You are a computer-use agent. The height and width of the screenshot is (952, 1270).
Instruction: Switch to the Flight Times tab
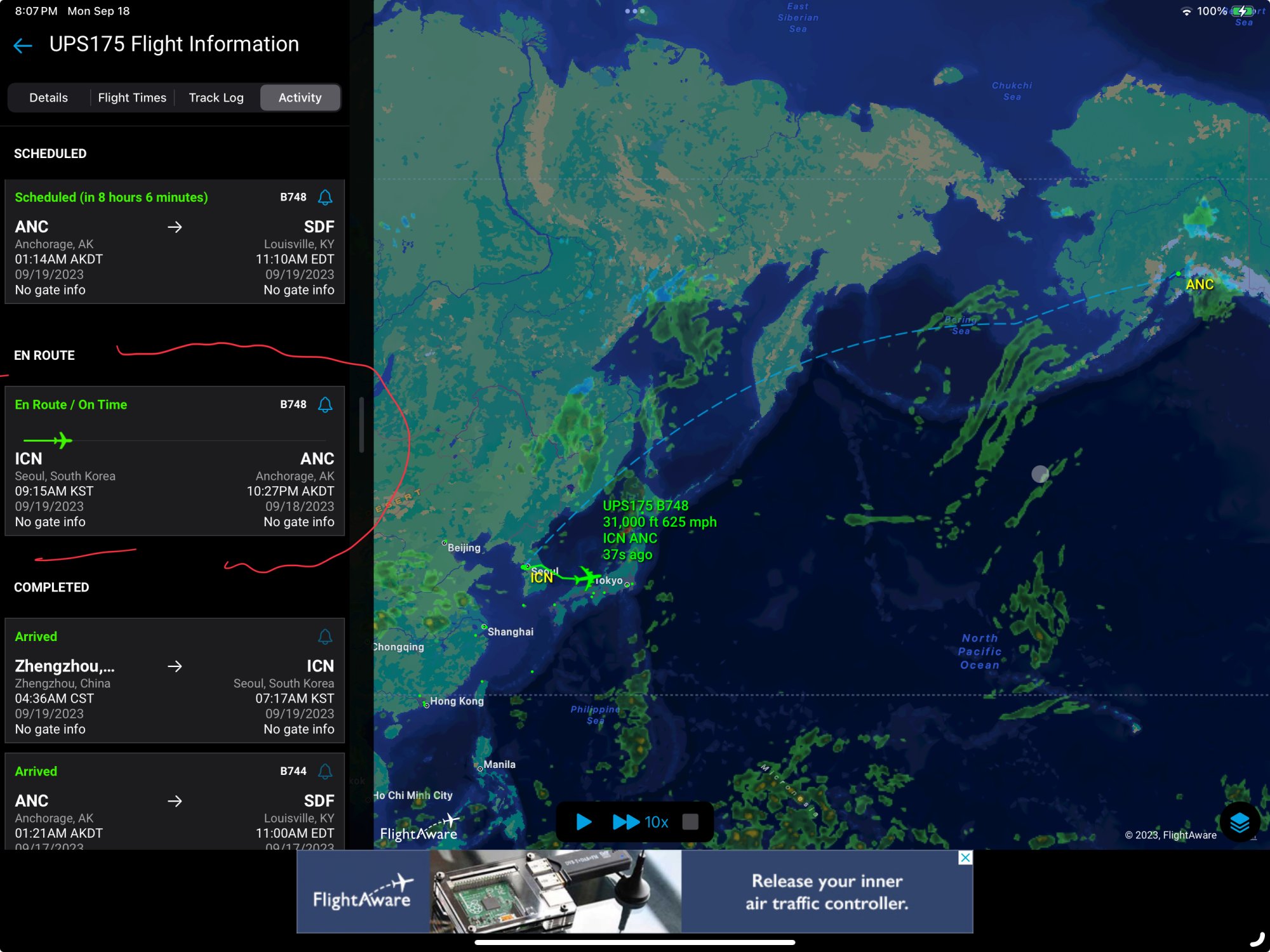click(132, 98)
